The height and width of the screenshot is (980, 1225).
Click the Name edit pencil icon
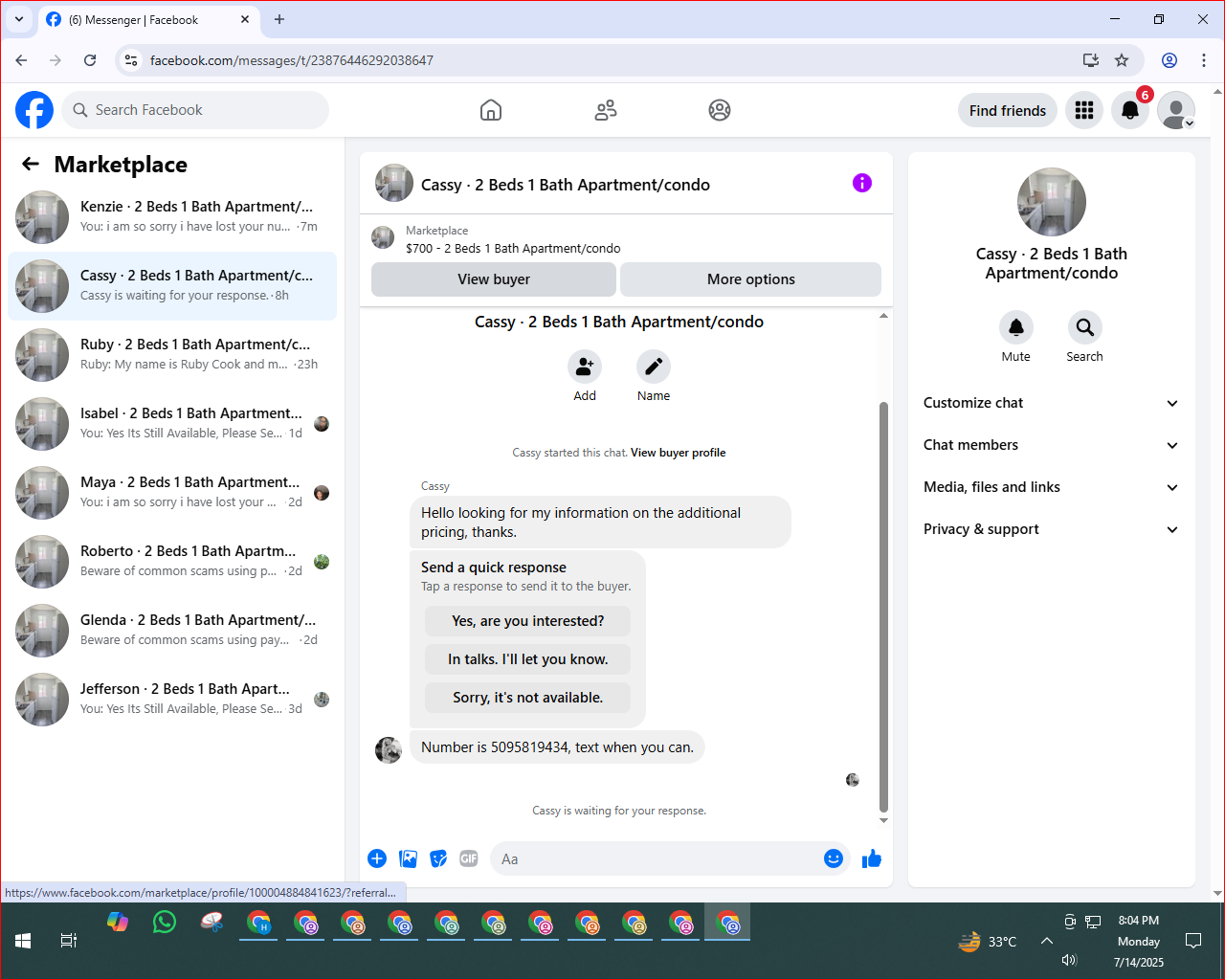(x=654, y=367)
